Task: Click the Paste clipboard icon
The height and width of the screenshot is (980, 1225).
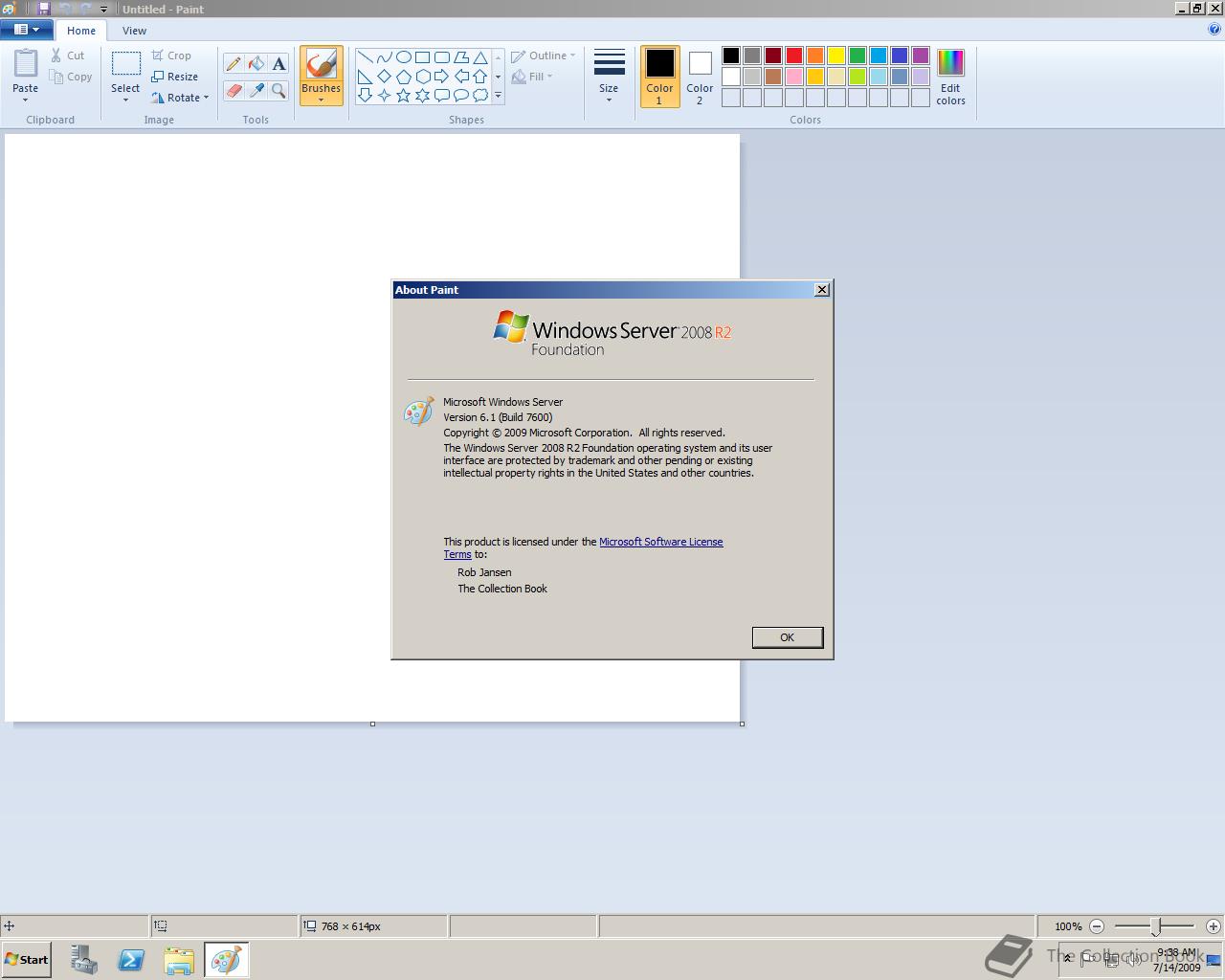Action: (26, 63)
